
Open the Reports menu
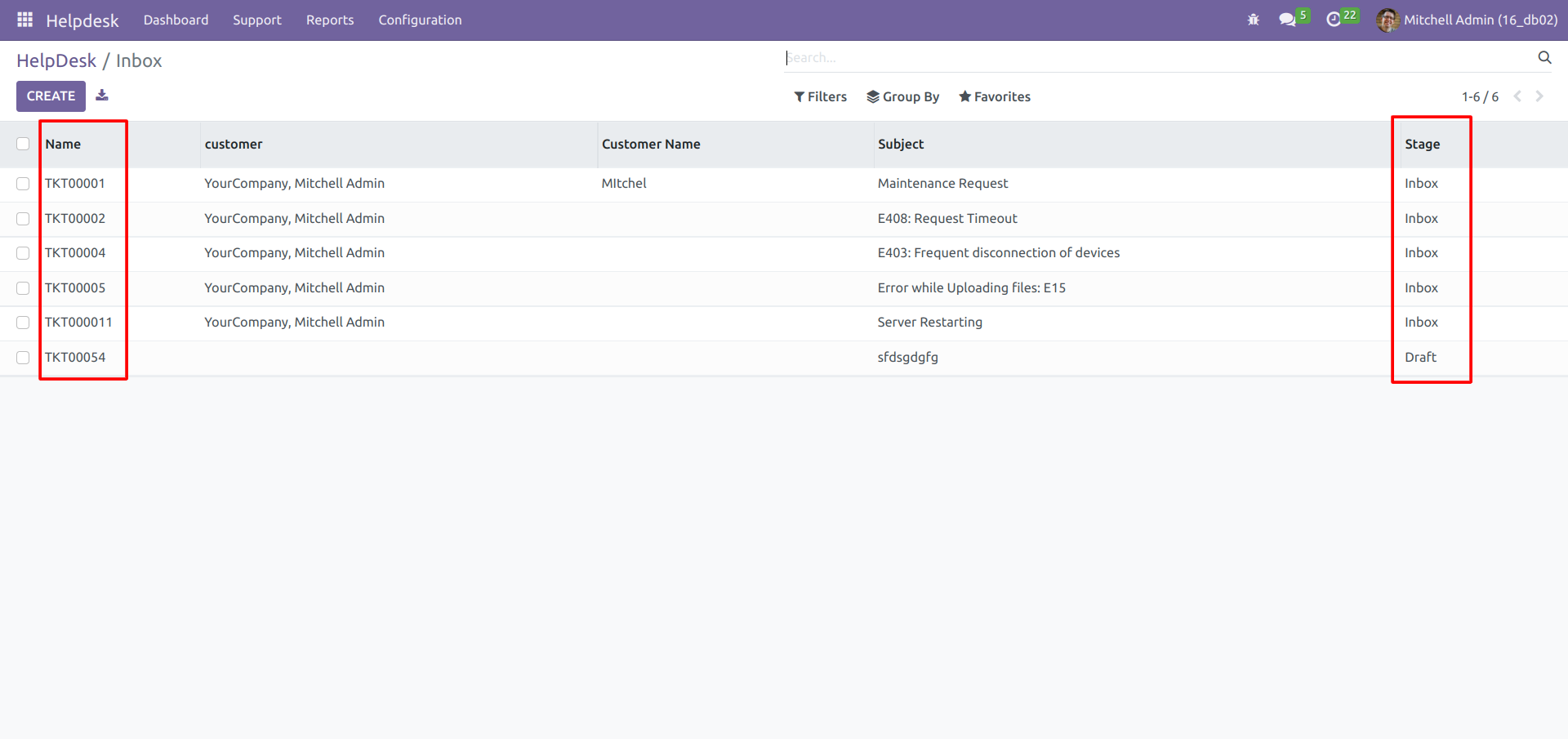(330, 20)
